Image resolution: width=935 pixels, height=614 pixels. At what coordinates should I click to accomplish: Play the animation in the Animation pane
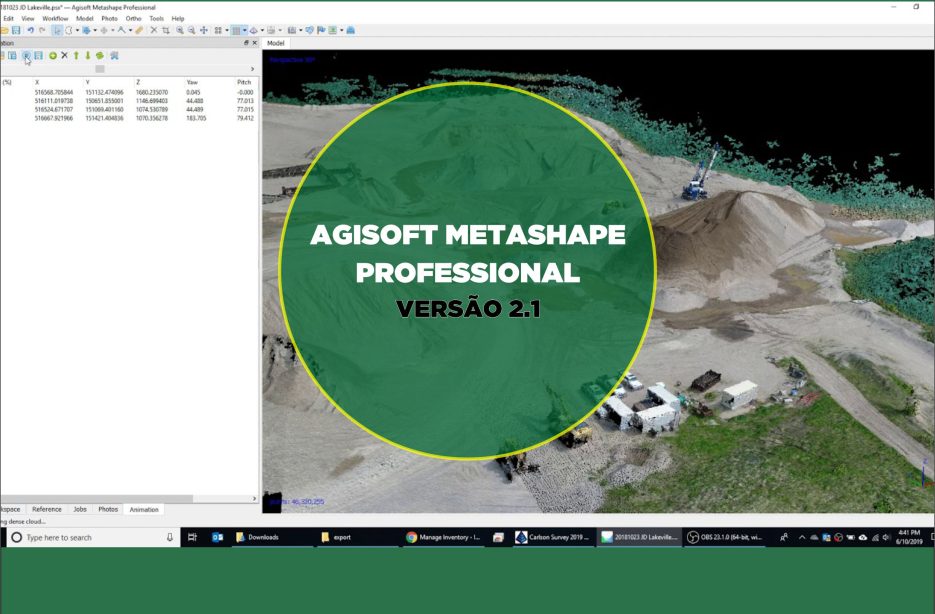[26, 55]
